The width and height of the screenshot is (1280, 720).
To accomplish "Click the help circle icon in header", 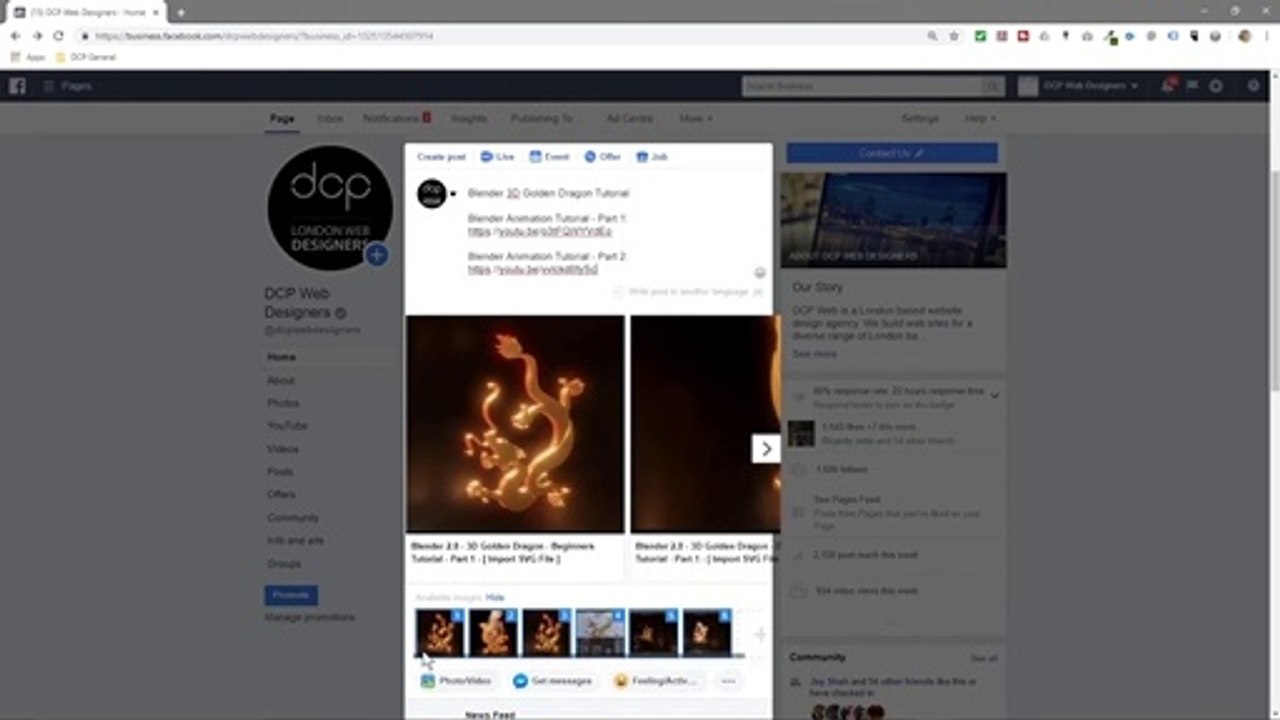I will tap(1253, 86).
